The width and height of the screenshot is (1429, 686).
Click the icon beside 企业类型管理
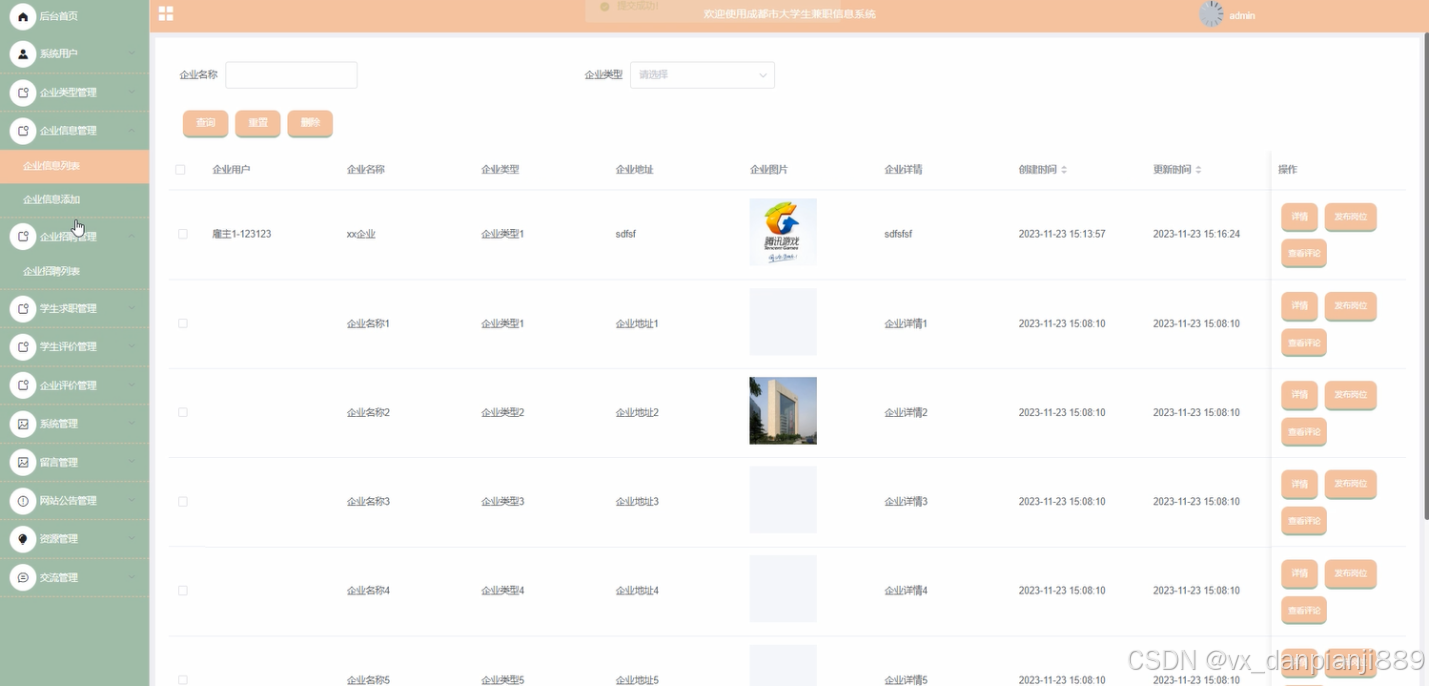click(23, 93)
